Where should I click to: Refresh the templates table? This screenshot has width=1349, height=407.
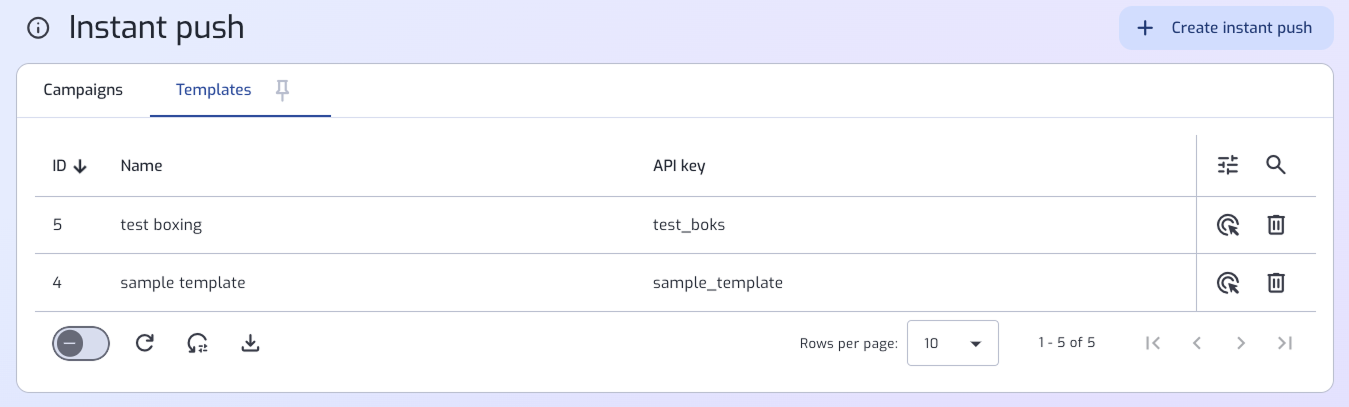click(145, 343)
